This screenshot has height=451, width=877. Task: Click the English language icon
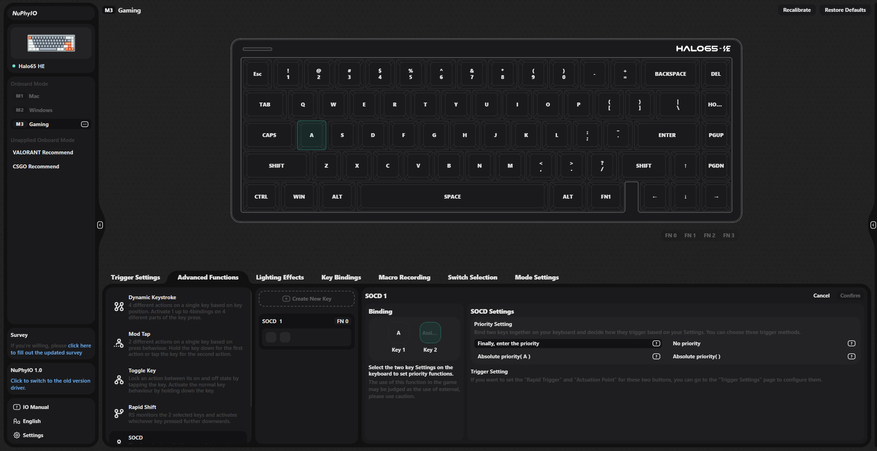click(x=16, y=421)
